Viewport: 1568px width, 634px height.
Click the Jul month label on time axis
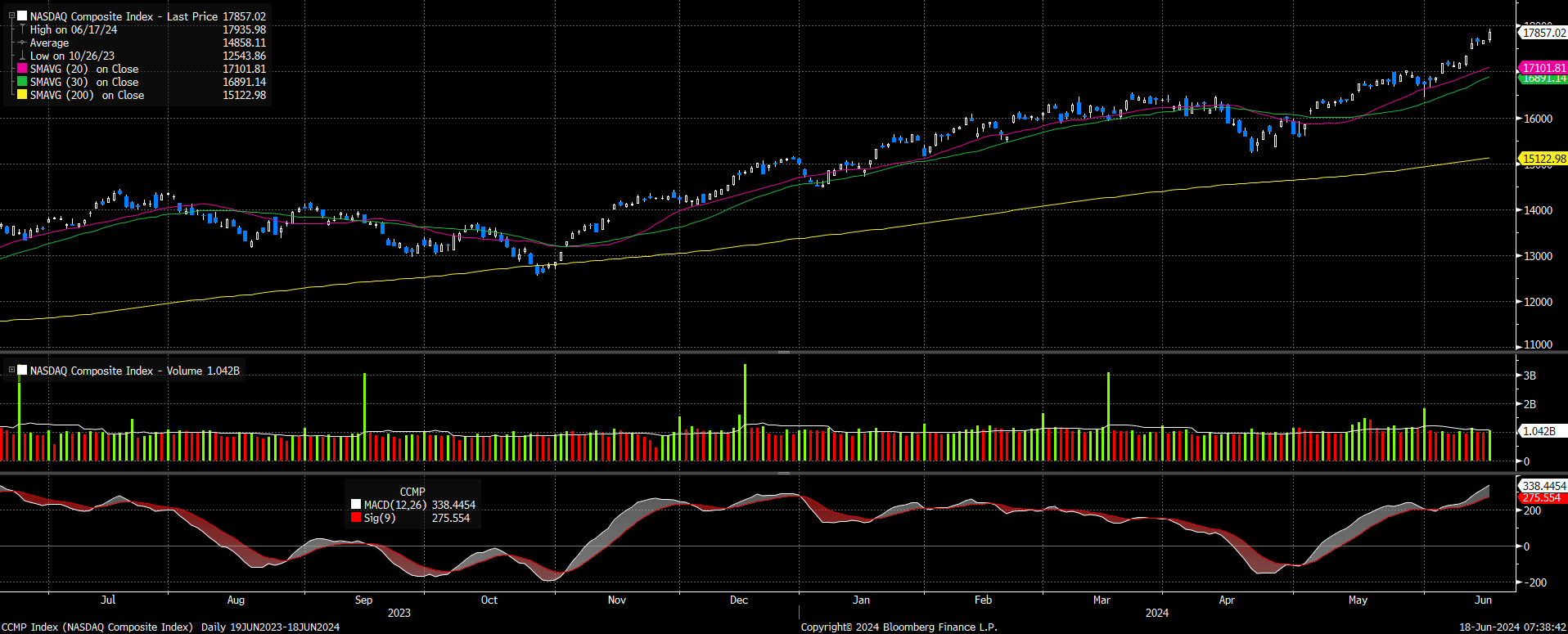pos(108,600)
